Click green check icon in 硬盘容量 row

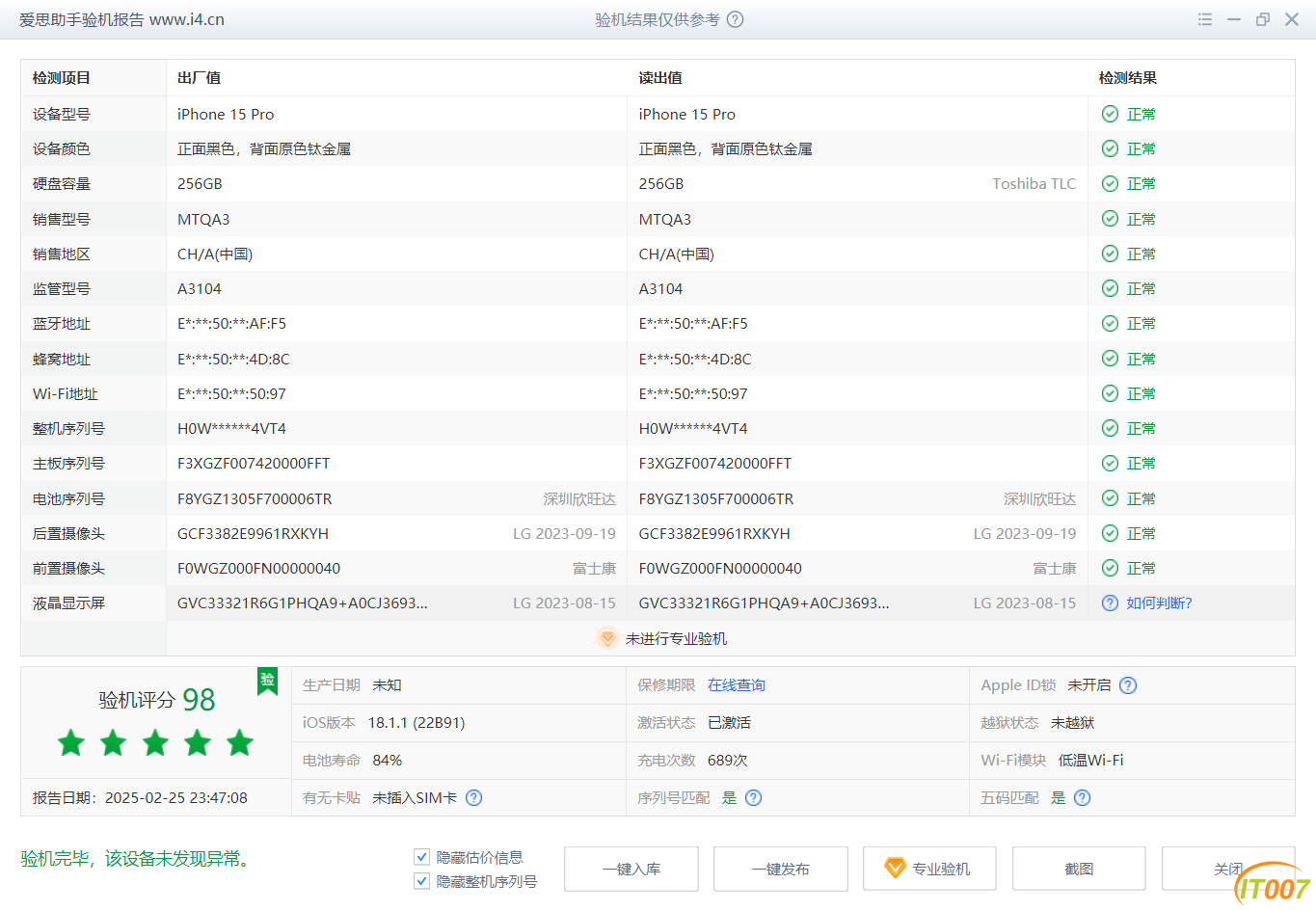tap(1110, 183)
